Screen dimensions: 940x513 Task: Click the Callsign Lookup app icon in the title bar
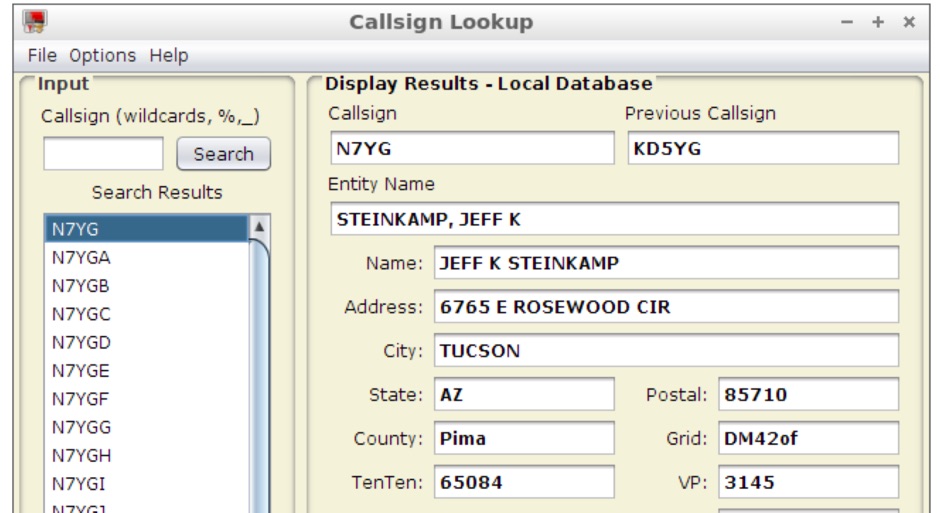click(35, 22)
